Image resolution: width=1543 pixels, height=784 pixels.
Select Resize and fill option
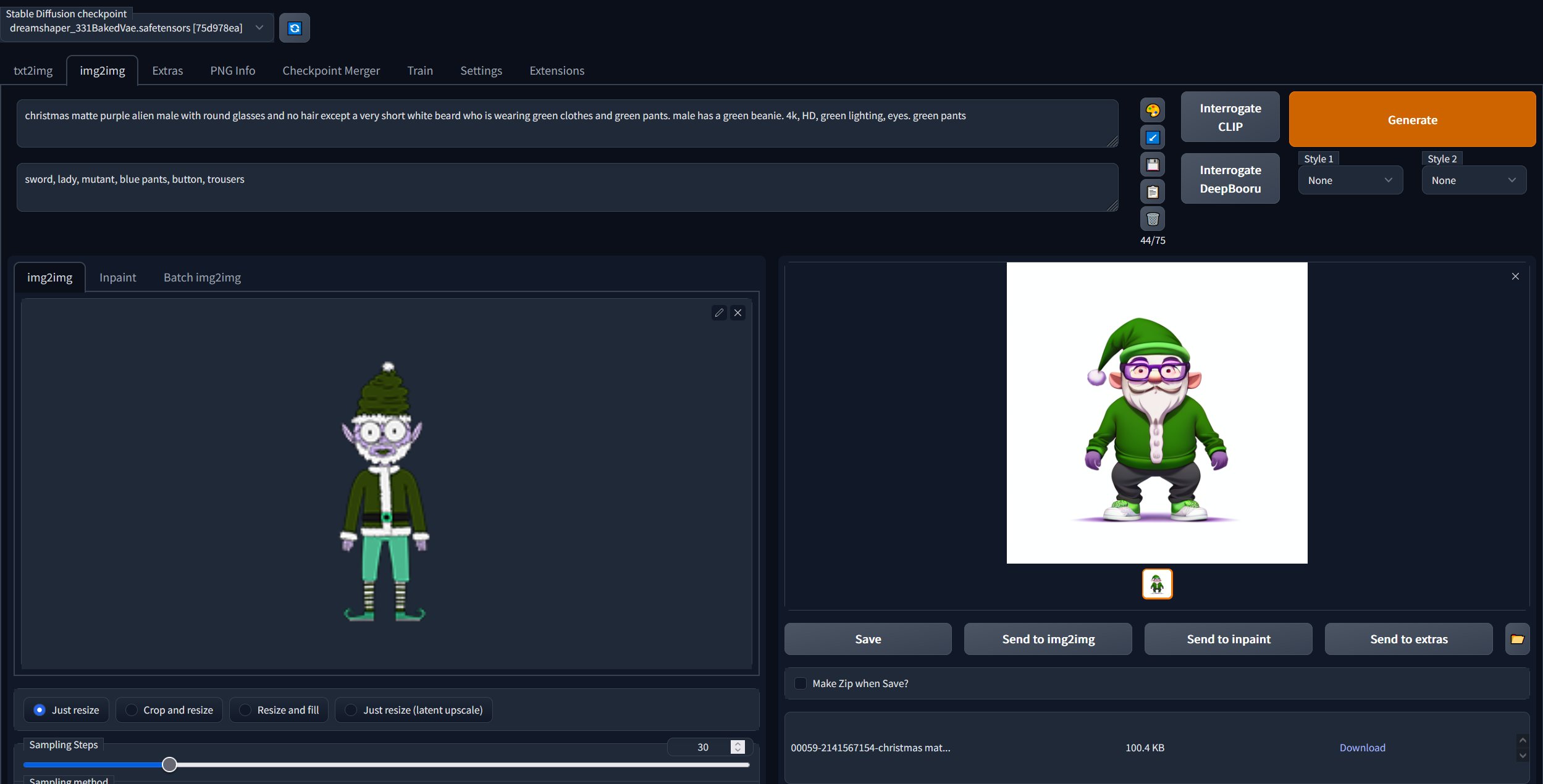(x=245, y=710)
